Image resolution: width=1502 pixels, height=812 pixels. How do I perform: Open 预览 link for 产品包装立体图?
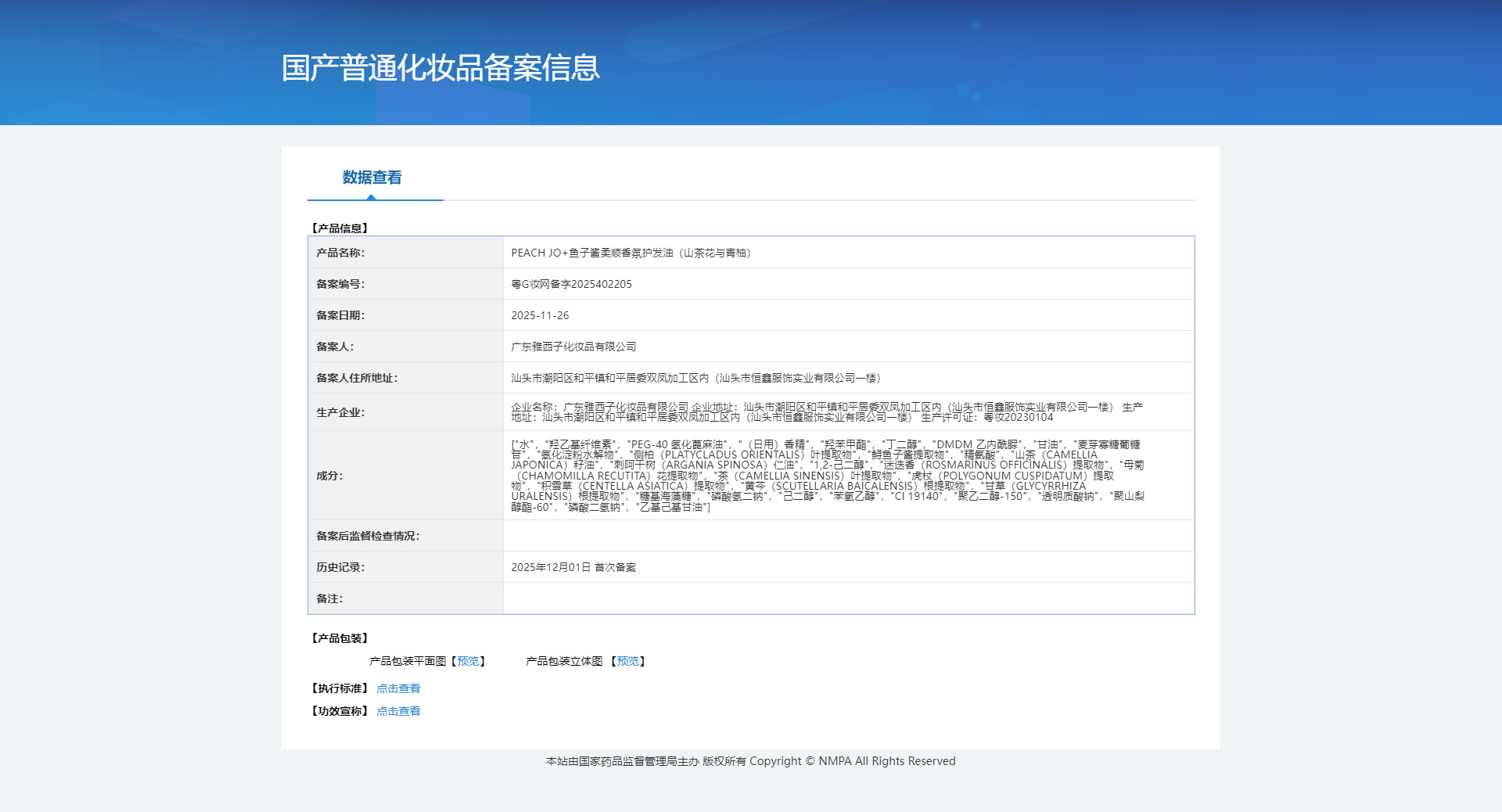coord(627,661)
